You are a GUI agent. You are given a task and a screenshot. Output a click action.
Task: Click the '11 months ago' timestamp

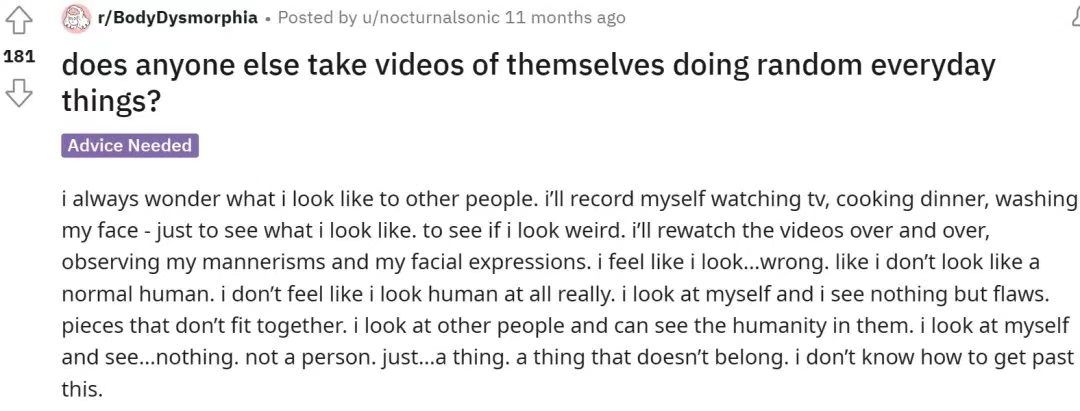point(565,18)
